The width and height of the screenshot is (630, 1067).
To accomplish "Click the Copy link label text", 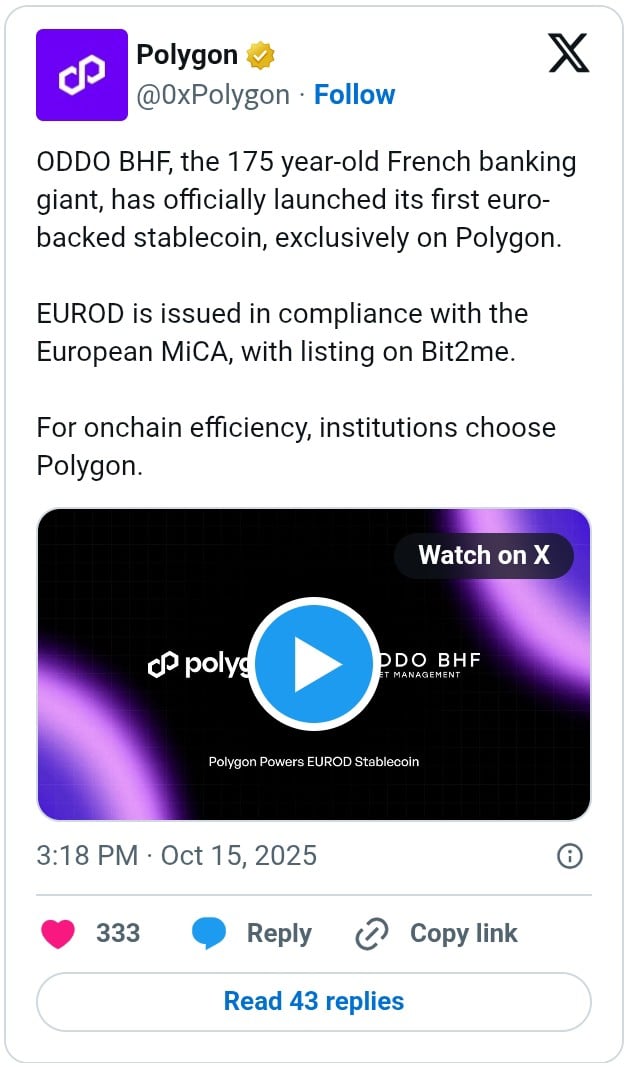I will [x=462, y=933].
